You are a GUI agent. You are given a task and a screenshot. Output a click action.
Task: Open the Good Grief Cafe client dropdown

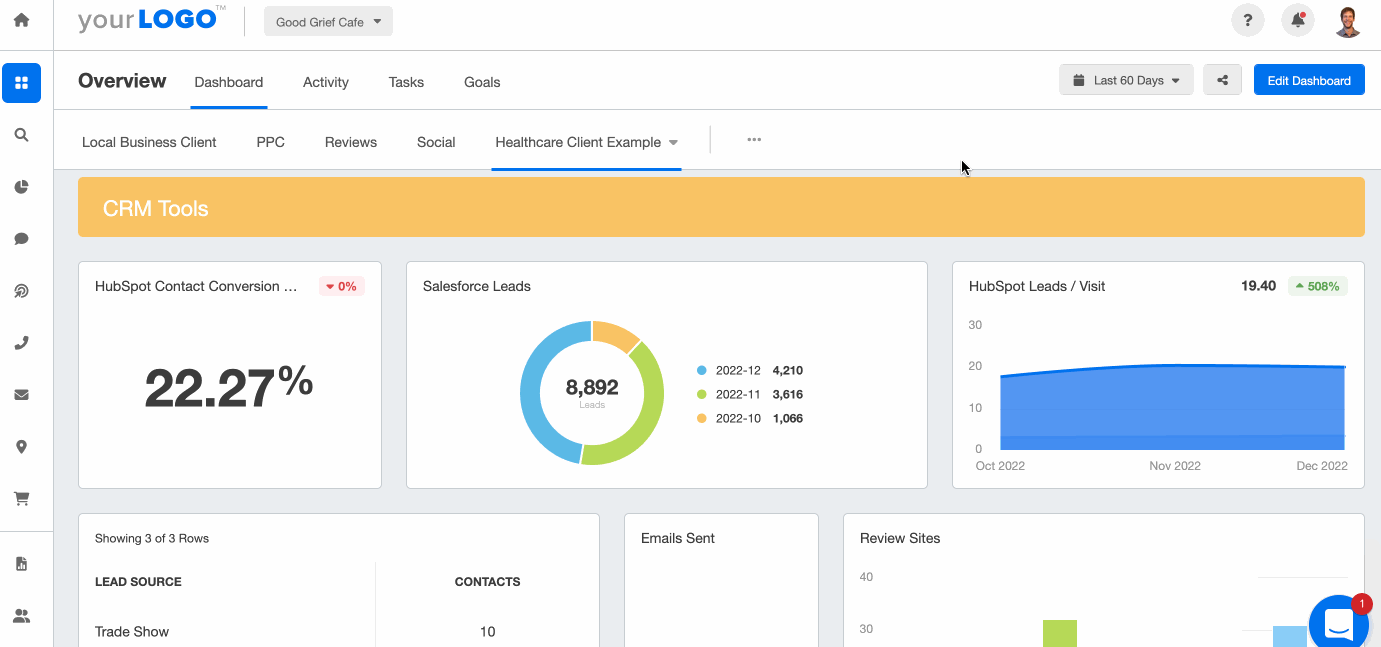(x=328, y=21)
